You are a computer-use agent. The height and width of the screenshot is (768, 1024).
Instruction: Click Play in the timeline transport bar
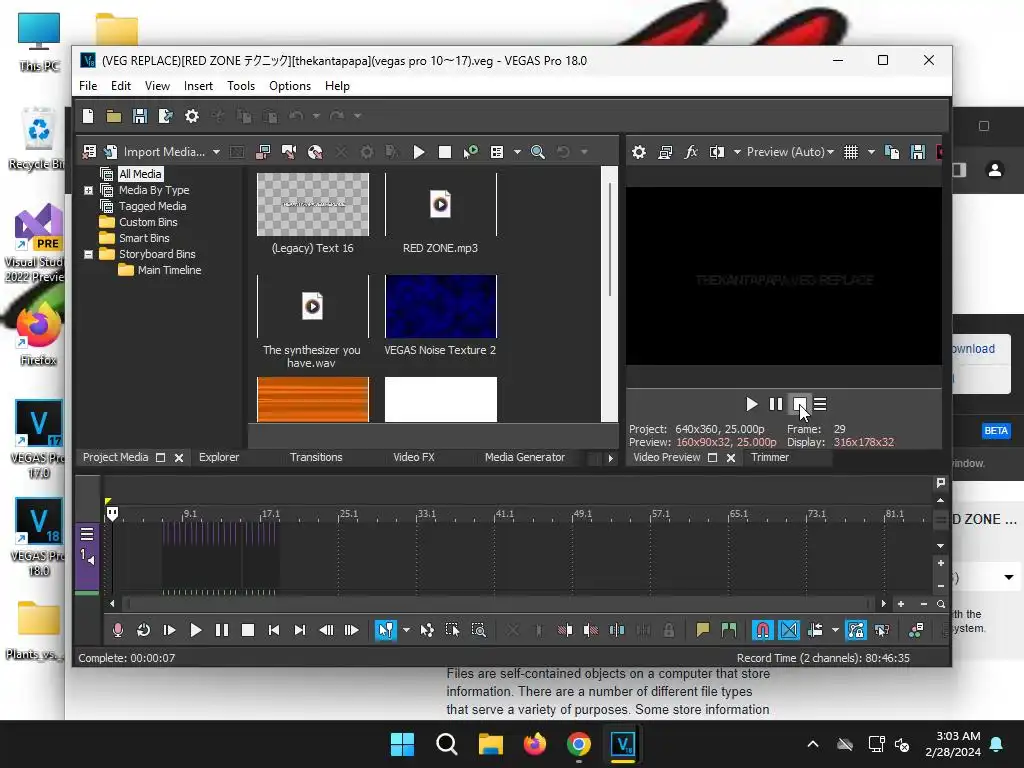tap(195, 630)
